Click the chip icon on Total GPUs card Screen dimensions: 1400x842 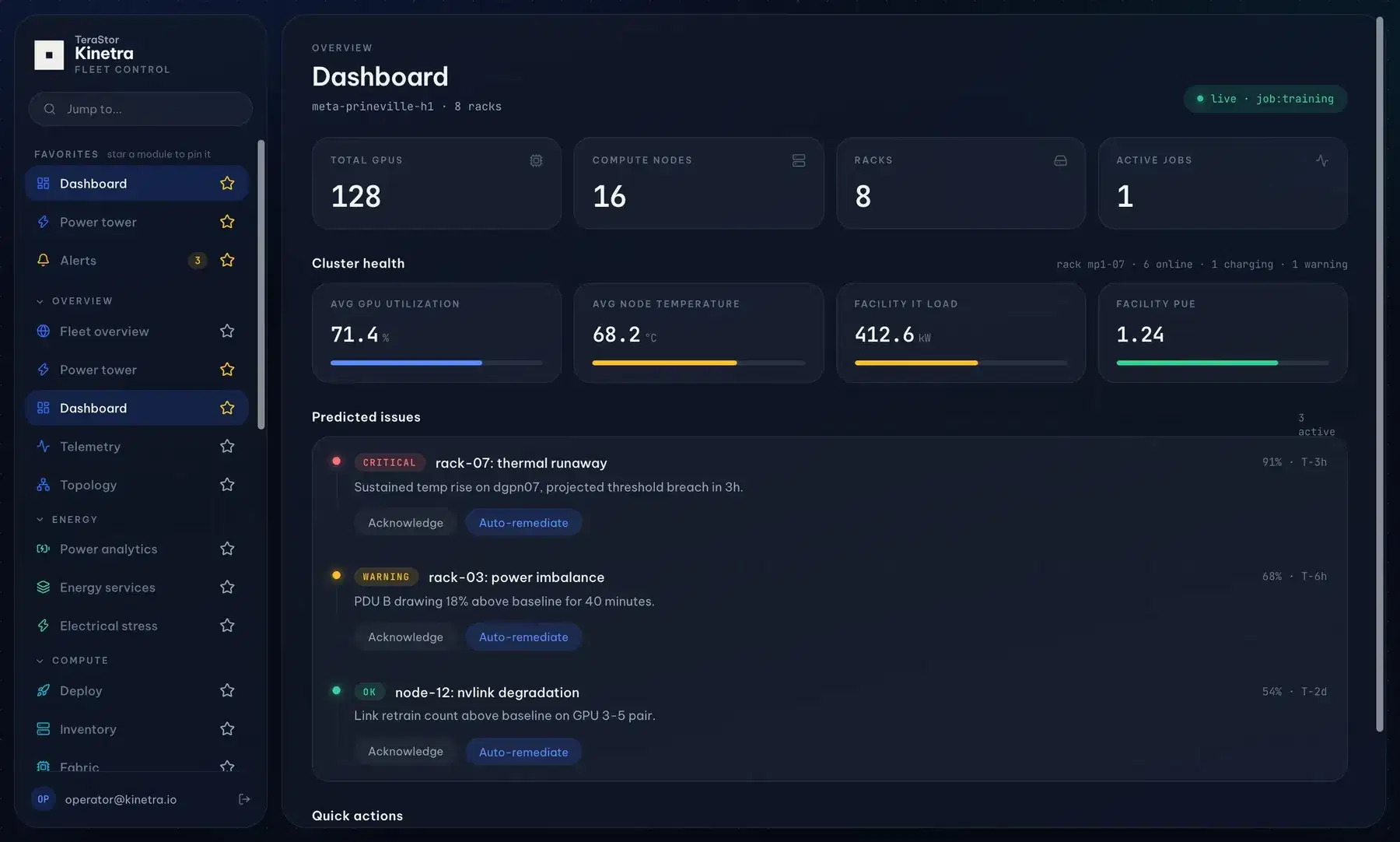[x=536, y=160]
